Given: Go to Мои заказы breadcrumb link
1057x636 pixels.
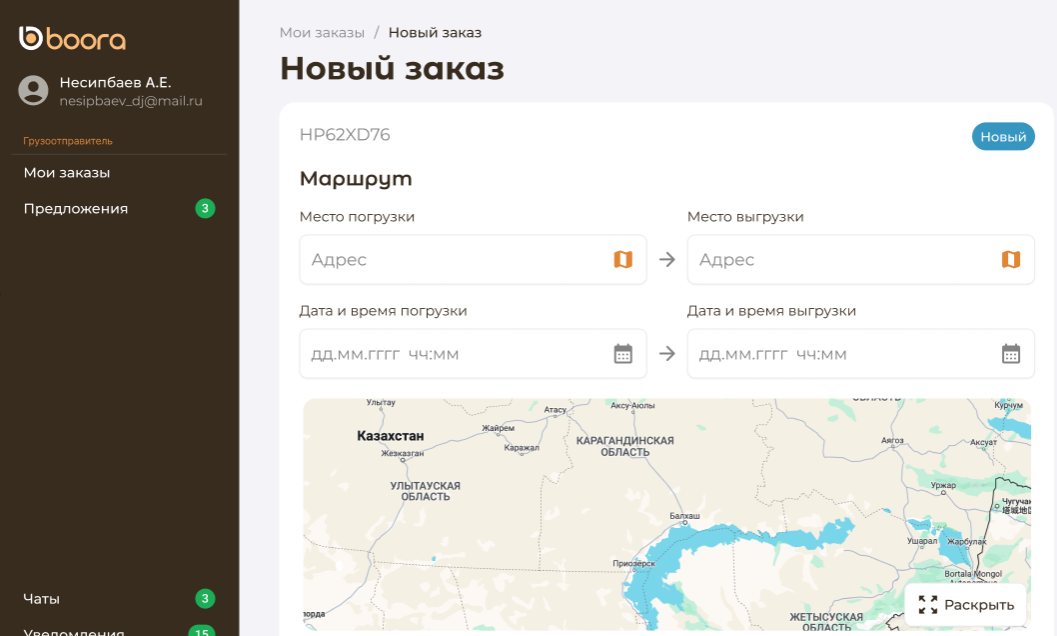Looking at the screenshot, I should [x=322, y=32].
